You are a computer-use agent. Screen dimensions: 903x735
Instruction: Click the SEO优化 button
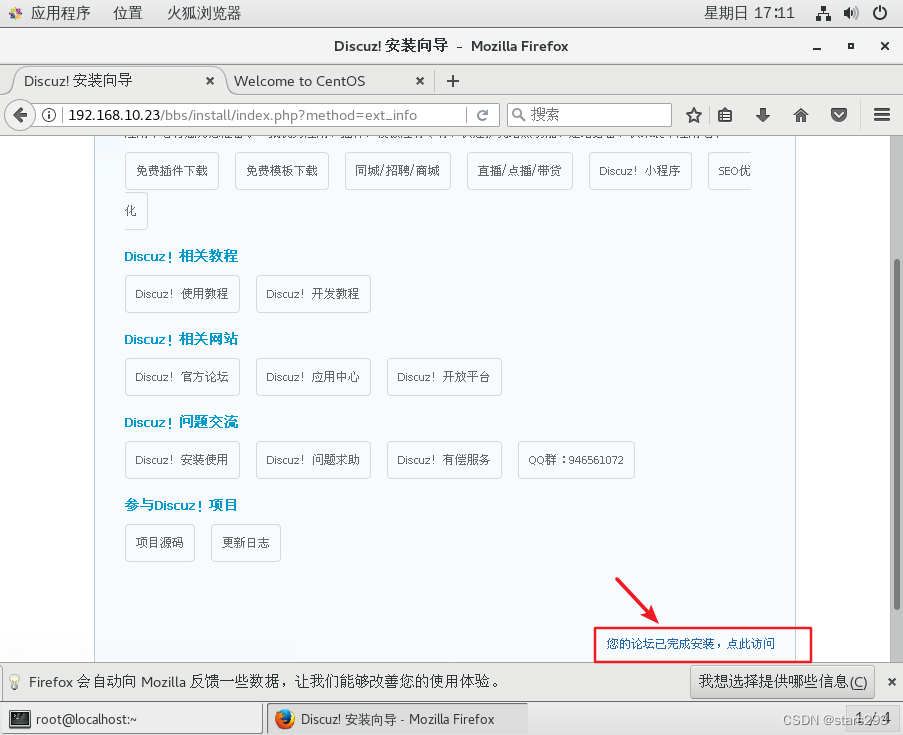tap(729, 171)
